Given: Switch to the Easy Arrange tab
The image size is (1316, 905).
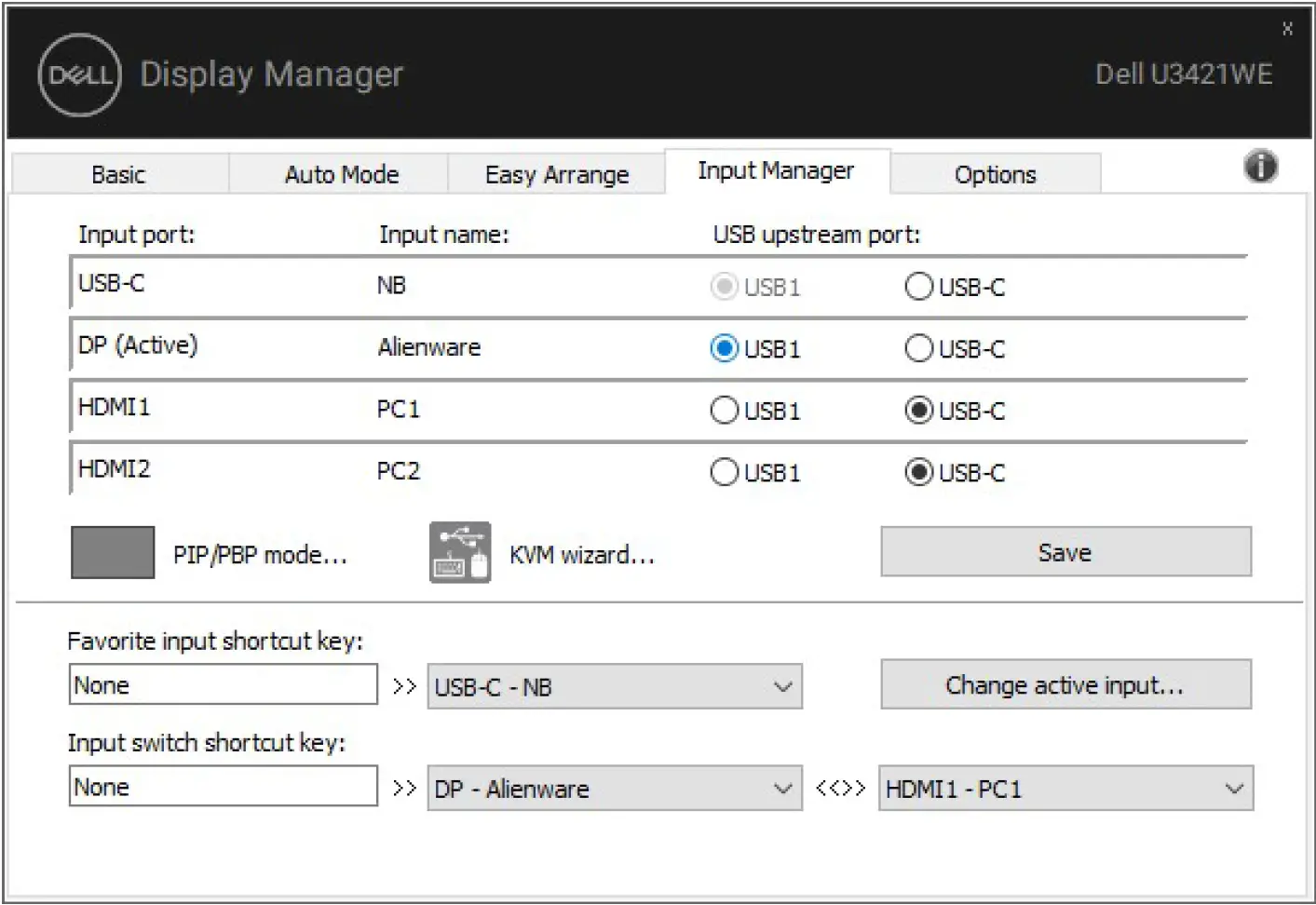Looking at the screenshot, I should pyautogui.click(x=555, y=173).
